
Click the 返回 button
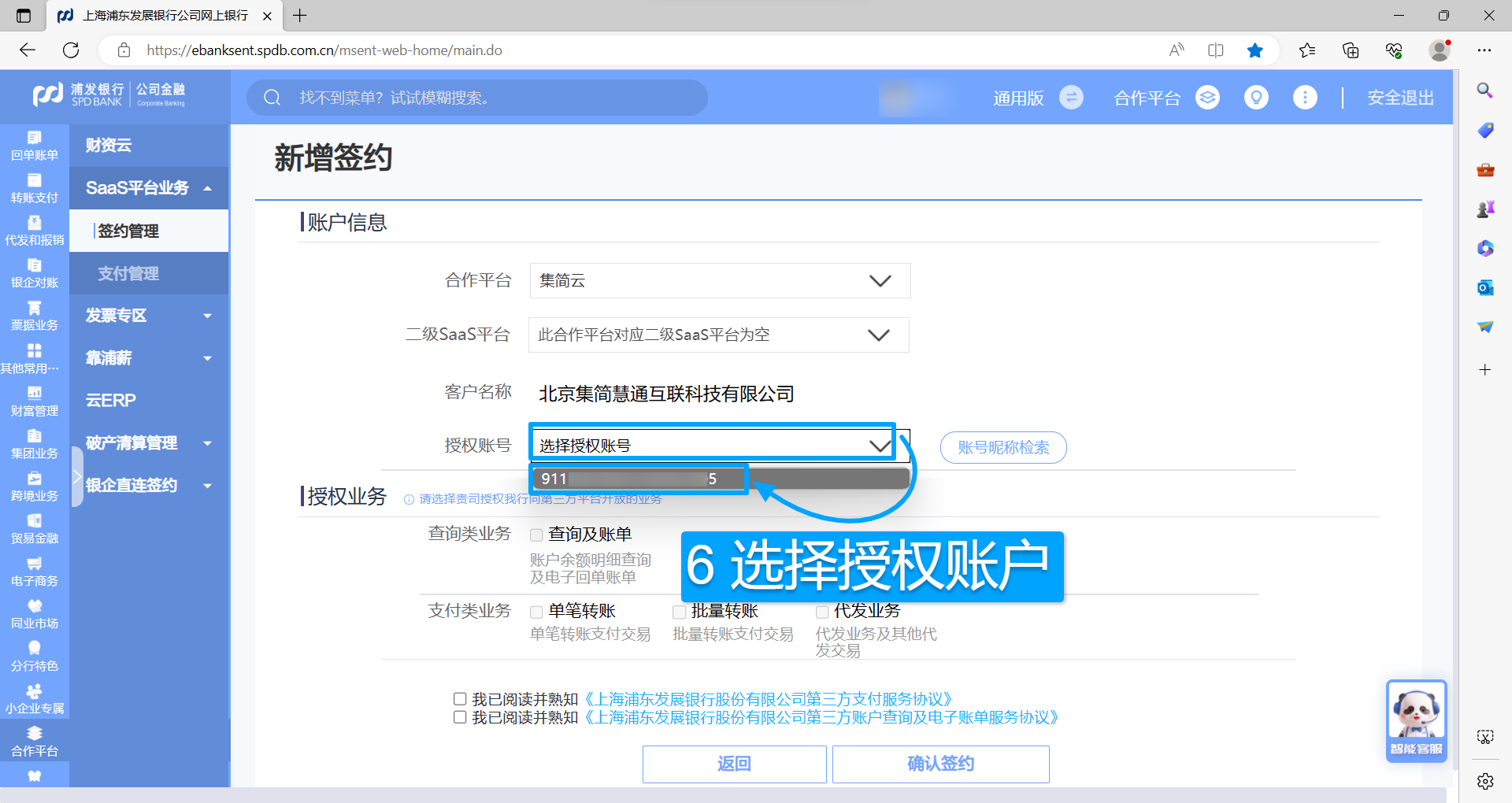(x=734, y=764)
